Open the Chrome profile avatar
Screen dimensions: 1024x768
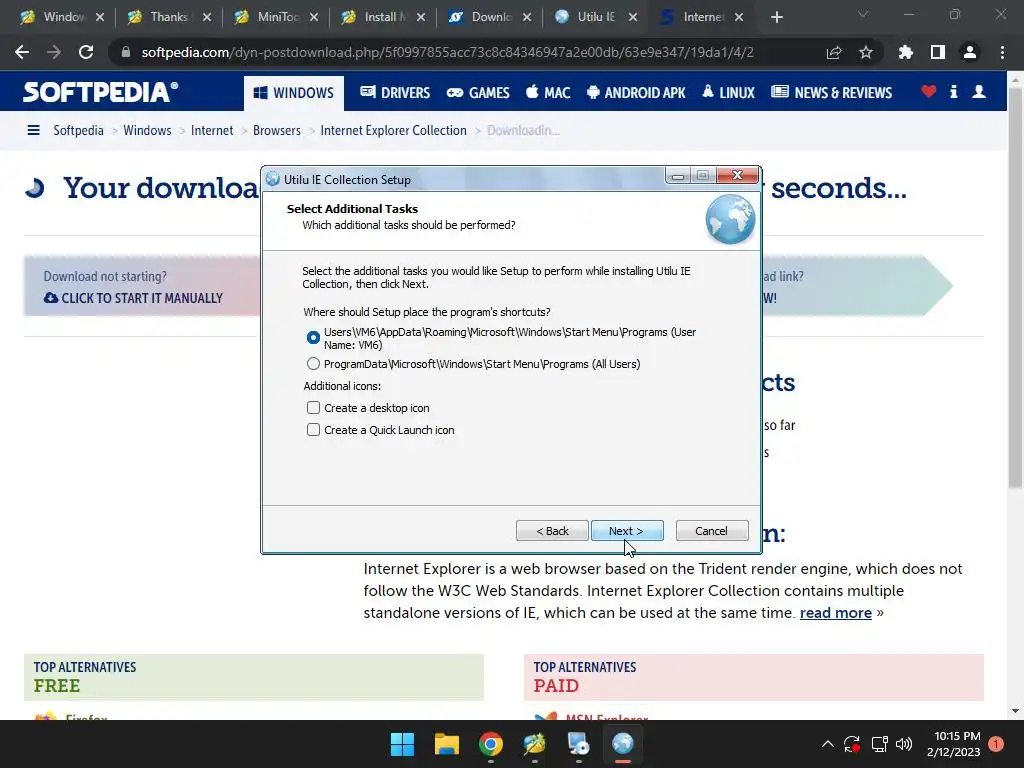coord(970,52)
